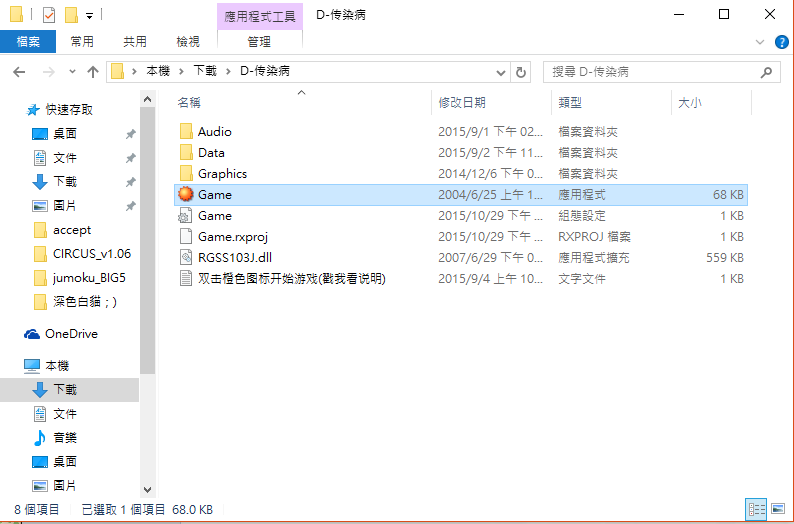Viewport: 794px width, 524px height.
Task: Customize quick access toolbar dropdown arrow
Action: tap(89, 16)
